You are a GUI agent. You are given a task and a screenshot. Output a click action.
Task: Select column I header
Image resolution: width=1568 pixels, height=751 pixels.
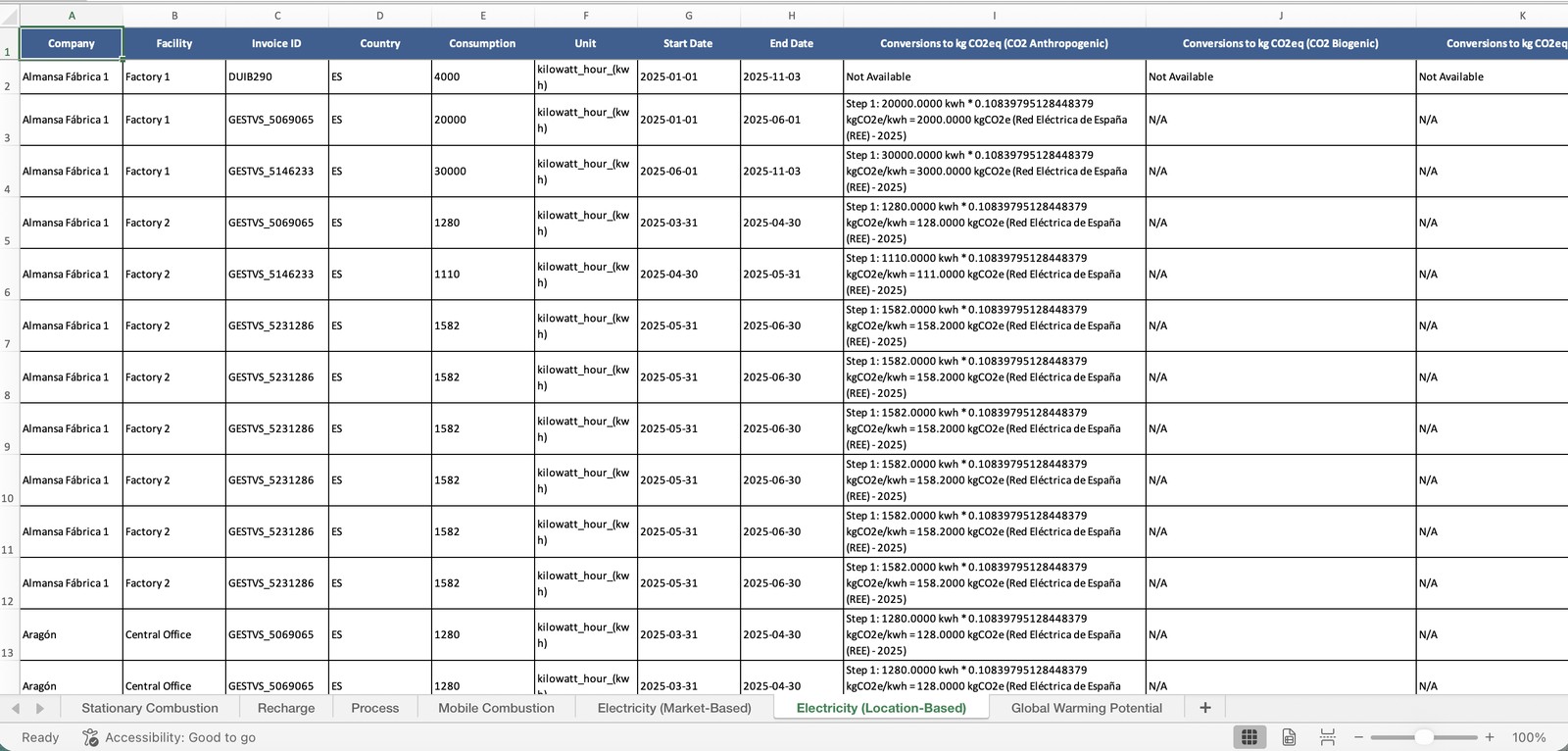pos(995,16)
